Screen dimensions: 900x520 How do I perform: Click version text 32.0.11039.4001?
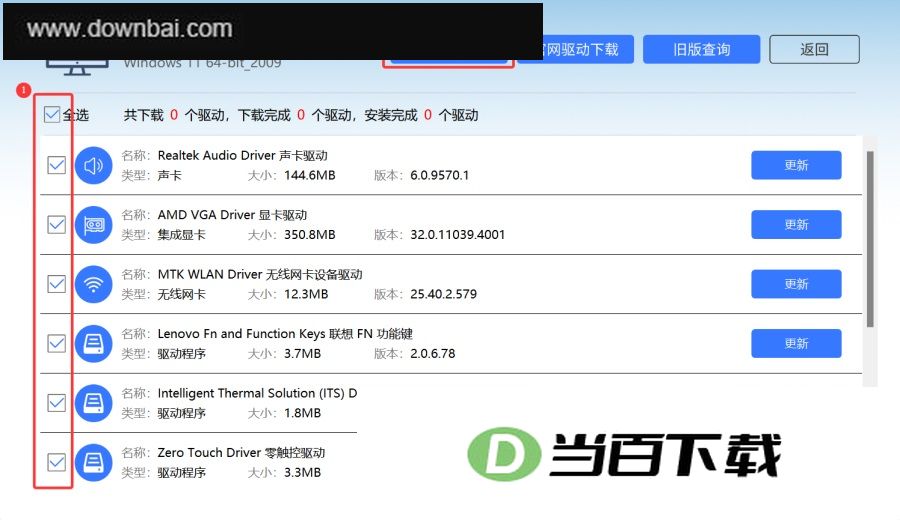(x=457, y=234)
